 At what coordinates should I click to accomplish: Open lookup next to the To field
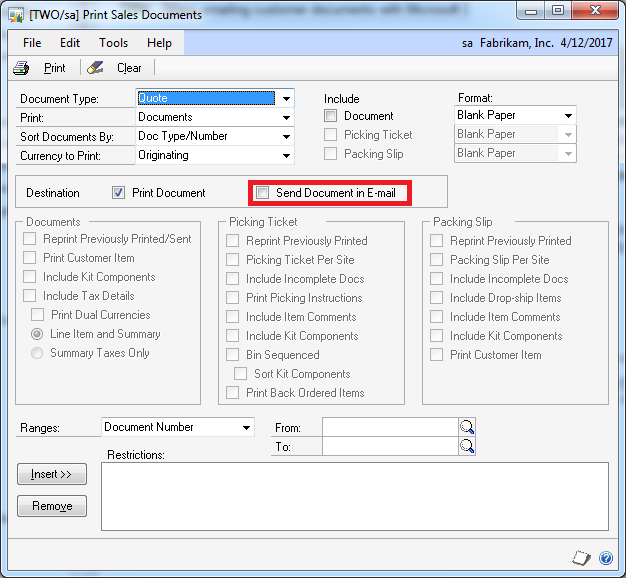pyautogui.click(x=467, y=446)
